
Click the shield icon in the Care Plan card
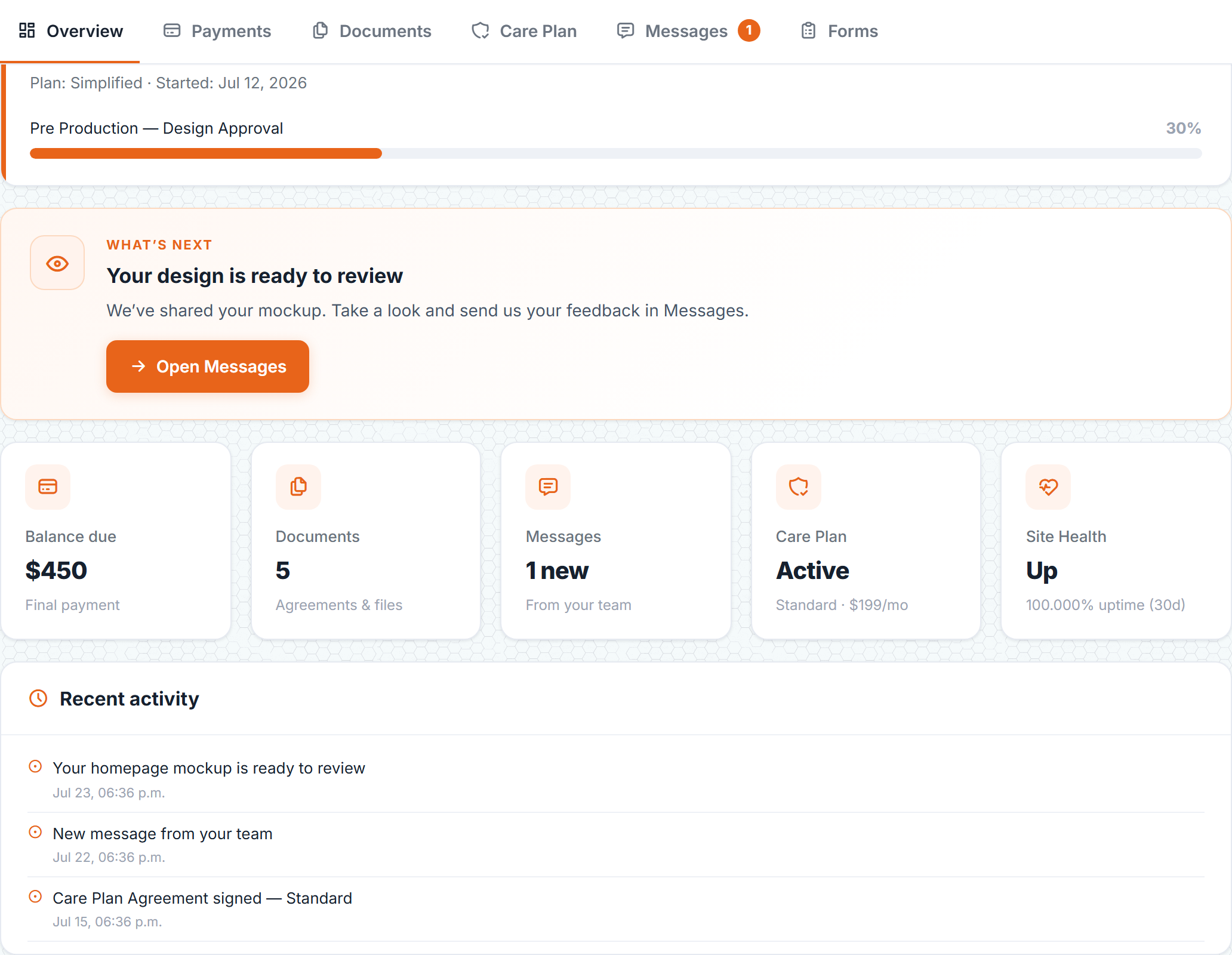click(x=799, y=487)
